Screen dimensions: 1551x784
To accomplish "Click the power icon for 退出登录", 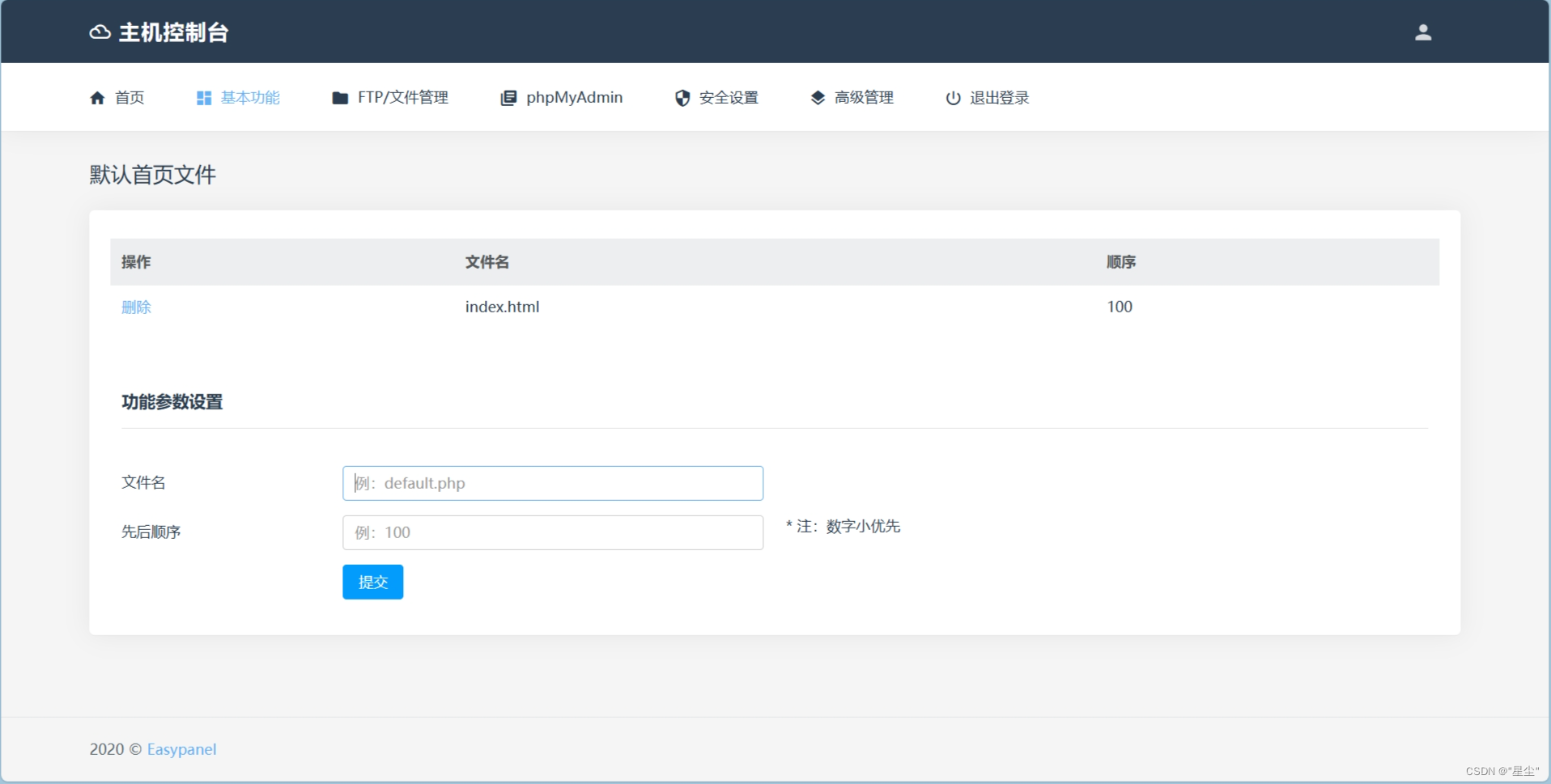I will (x=953, y=98).
